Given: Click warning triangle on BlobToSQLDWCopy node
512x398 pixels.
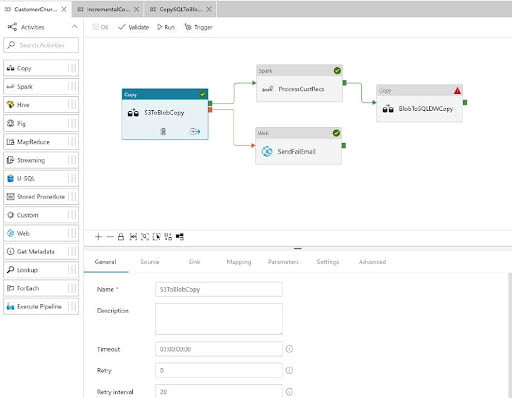Looking at the screenshot, I should [457, 90].
